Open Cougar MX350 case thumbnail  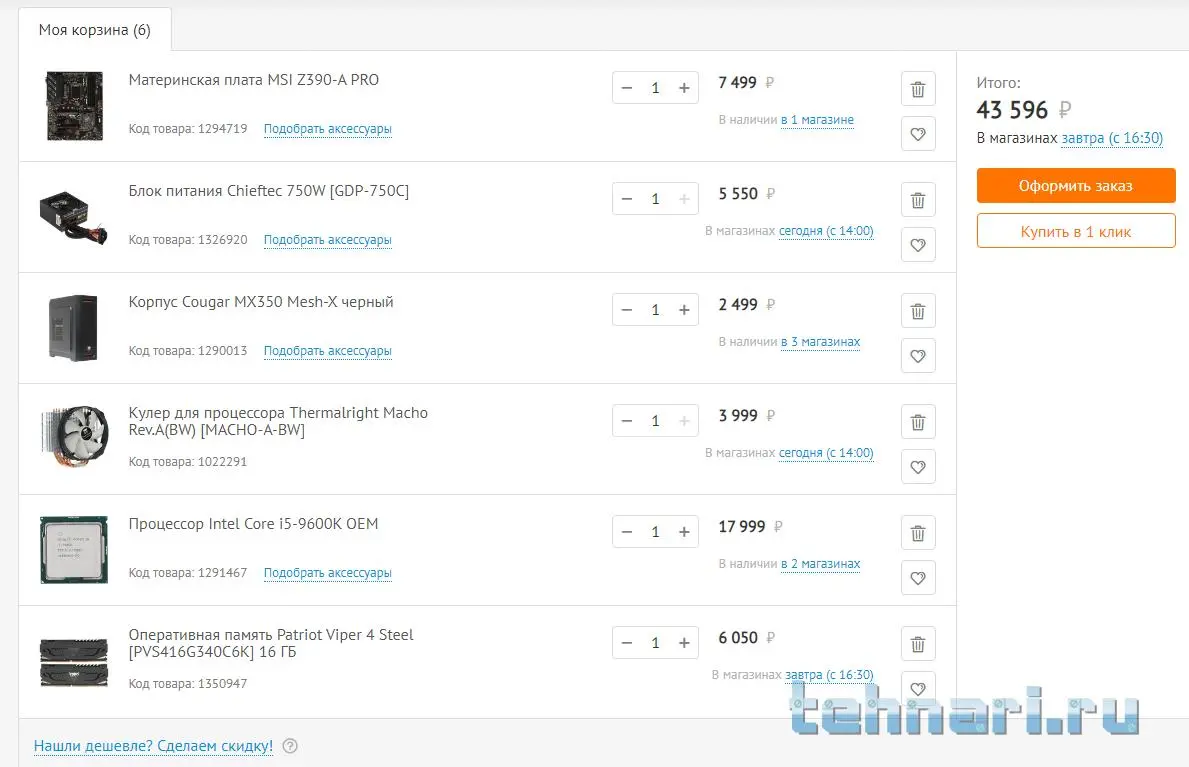73,328
